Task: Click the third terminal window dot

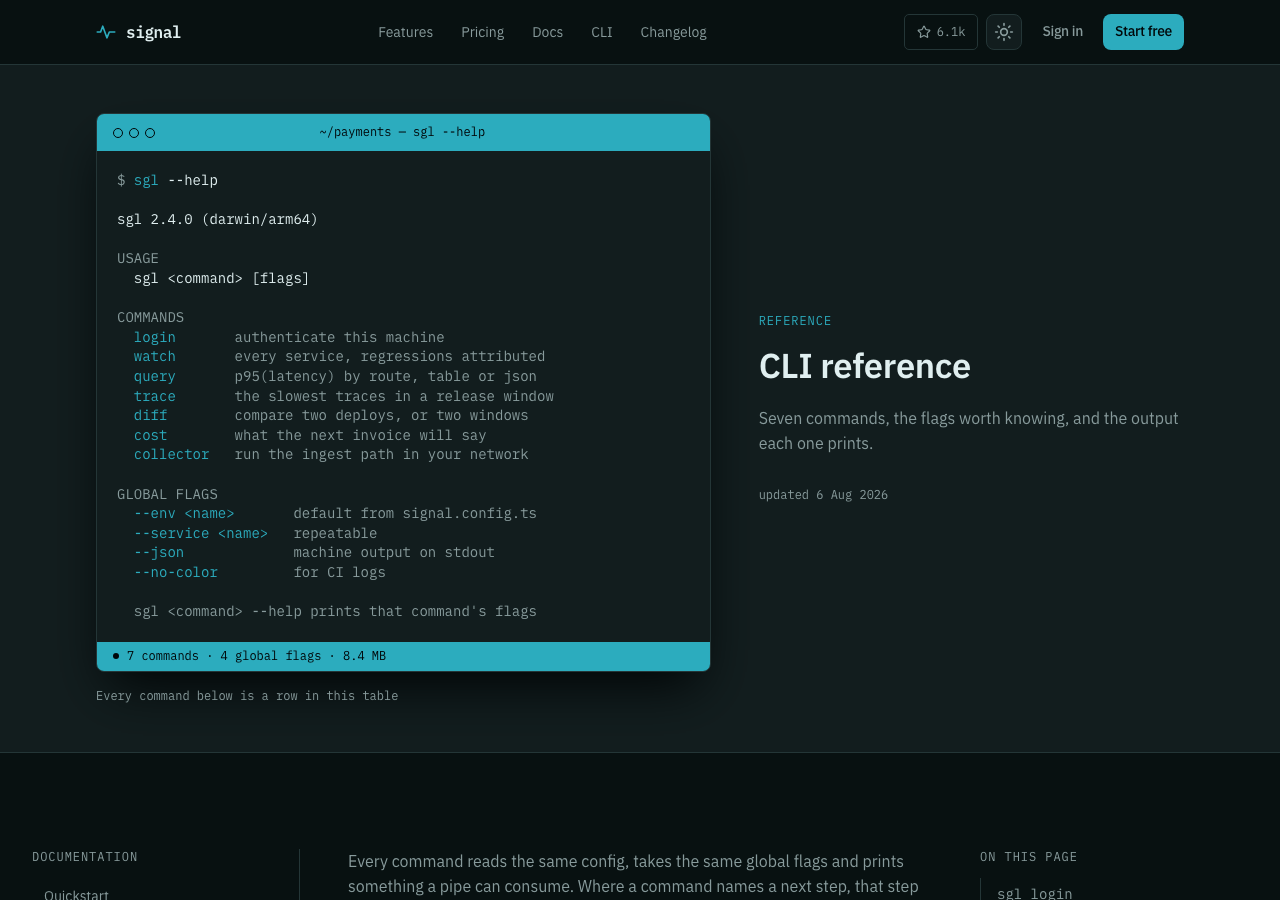Action: click(150, 133)
